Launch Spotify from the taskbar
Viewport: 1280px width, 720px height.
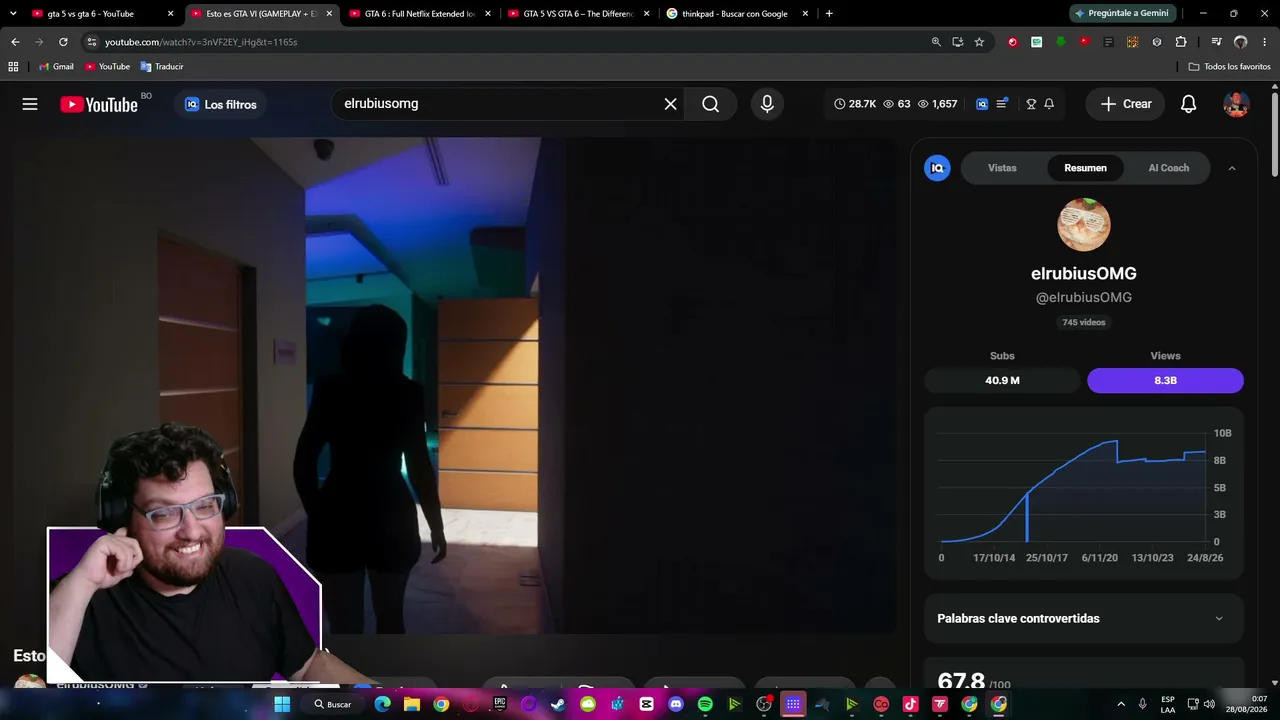[705, 704]
